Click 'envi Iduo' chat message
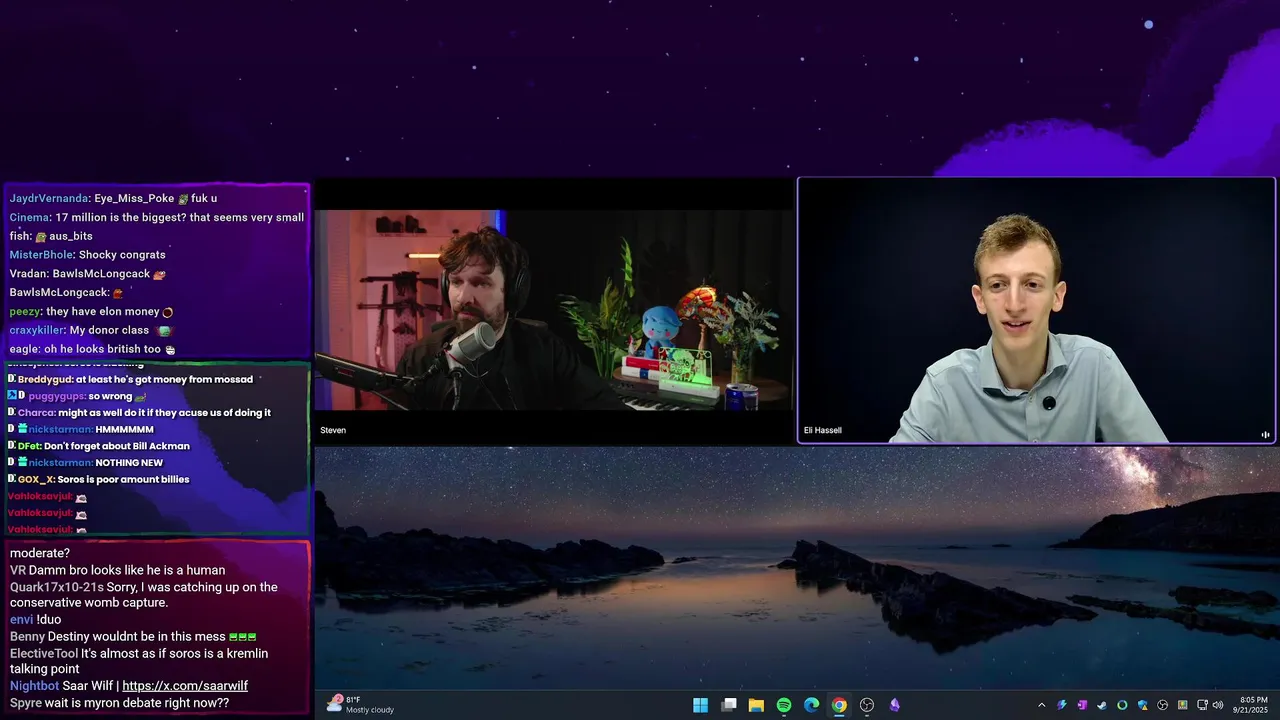This screenshot has height=720, width=1280. coord(35,620)
